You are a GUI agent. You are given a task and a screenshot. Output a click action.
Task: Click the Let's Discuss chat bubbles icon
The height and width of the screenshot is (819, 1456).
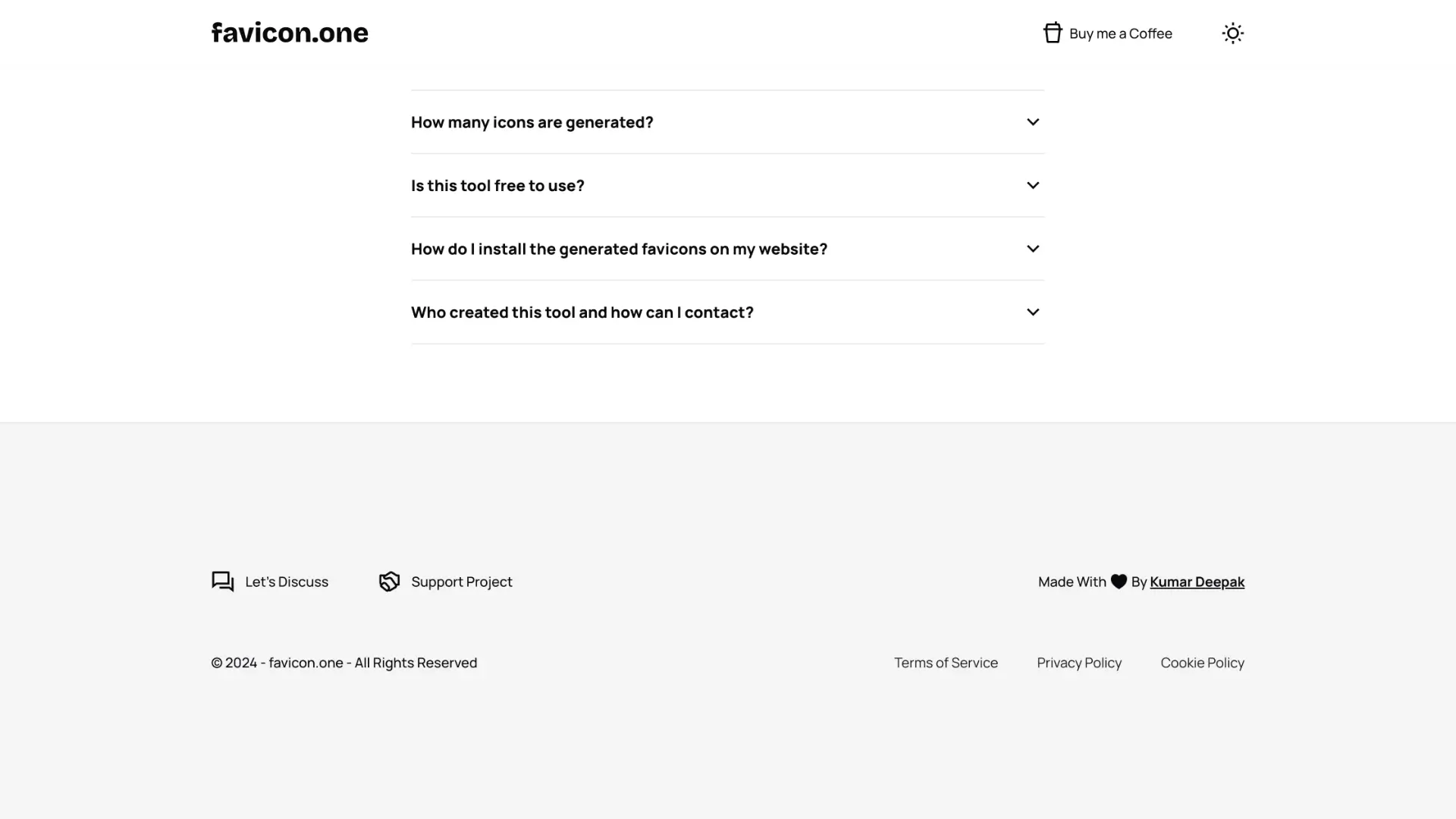click(x=222, y=582)
